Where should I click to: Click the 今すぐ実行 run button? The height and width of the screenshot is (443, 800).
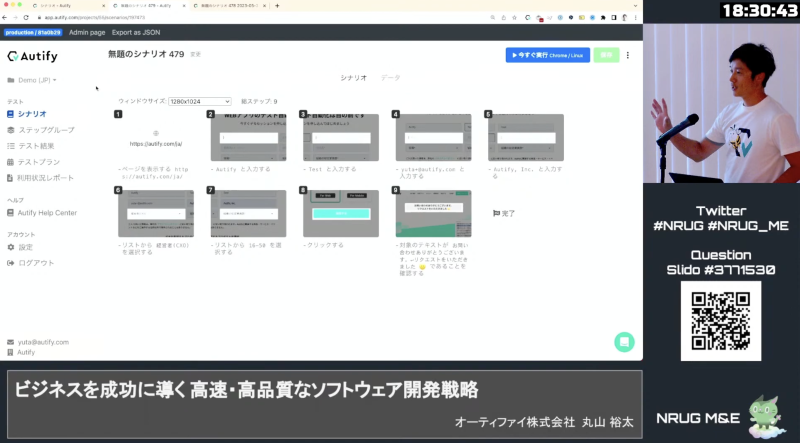(547, 56)
